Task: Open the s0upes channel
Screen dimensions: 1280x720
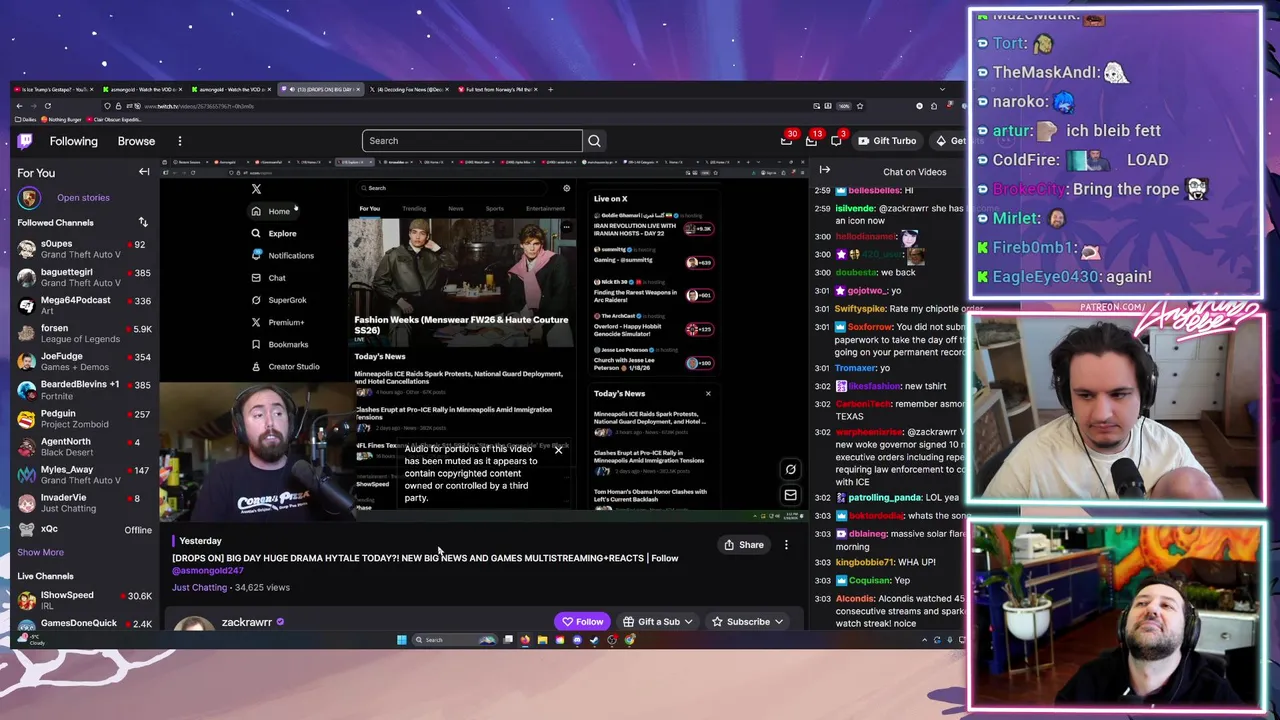Action: (x=82, y=249)
